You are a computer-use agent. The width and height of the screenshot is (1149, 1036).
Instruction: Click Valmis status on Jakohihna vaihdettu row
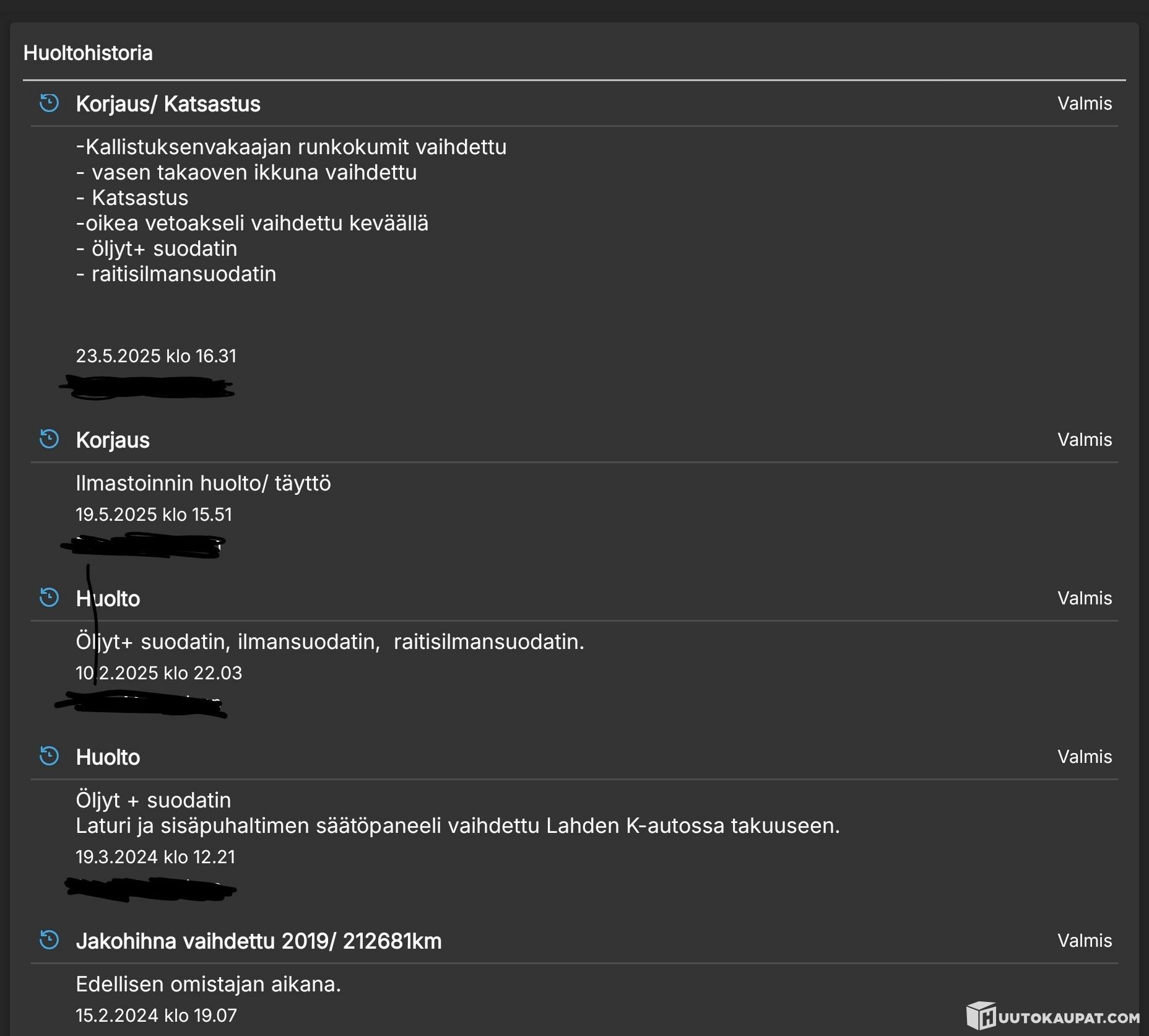[1084, 941]
